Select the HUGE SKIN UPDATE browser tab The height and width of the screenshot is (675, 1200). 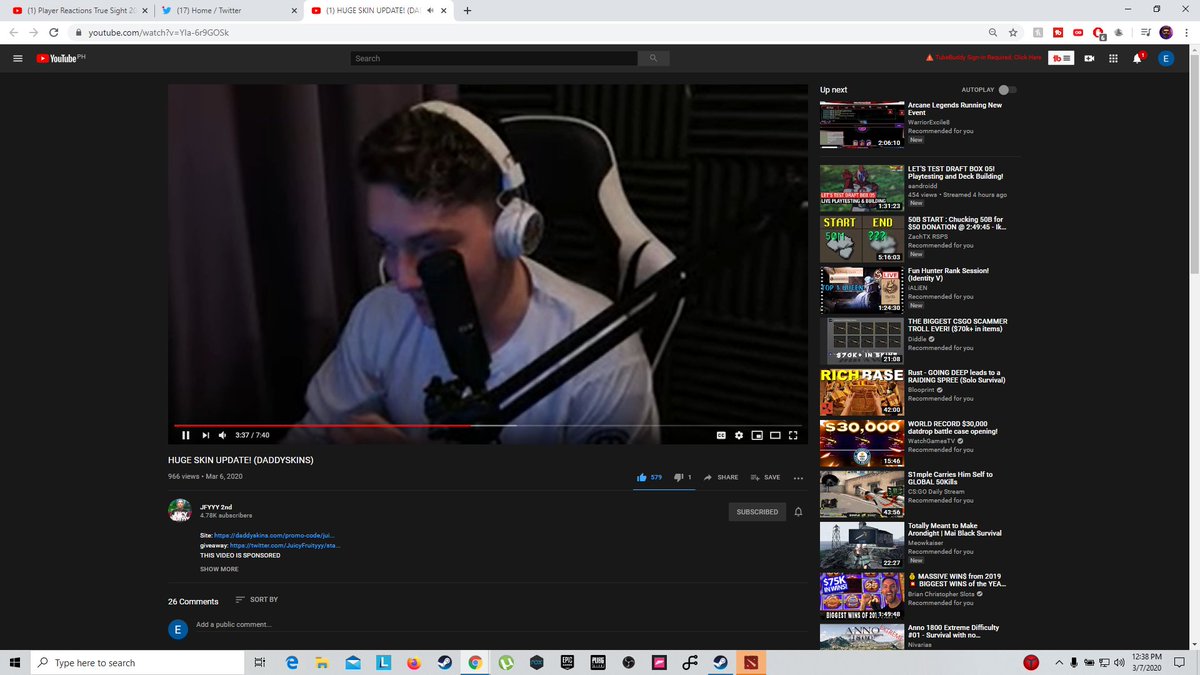coord(380,10)
